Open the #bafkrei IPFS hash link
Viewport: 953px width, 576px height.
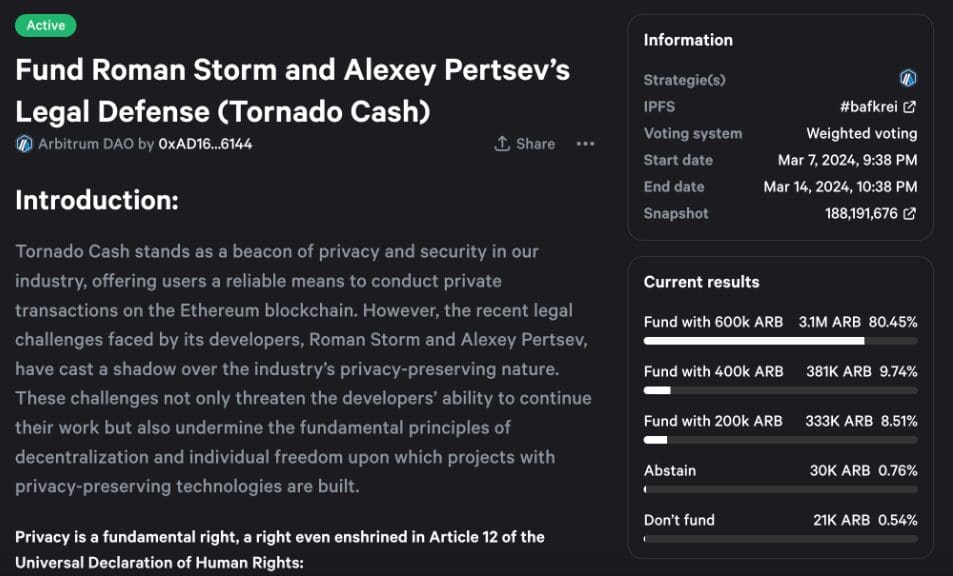873,106
